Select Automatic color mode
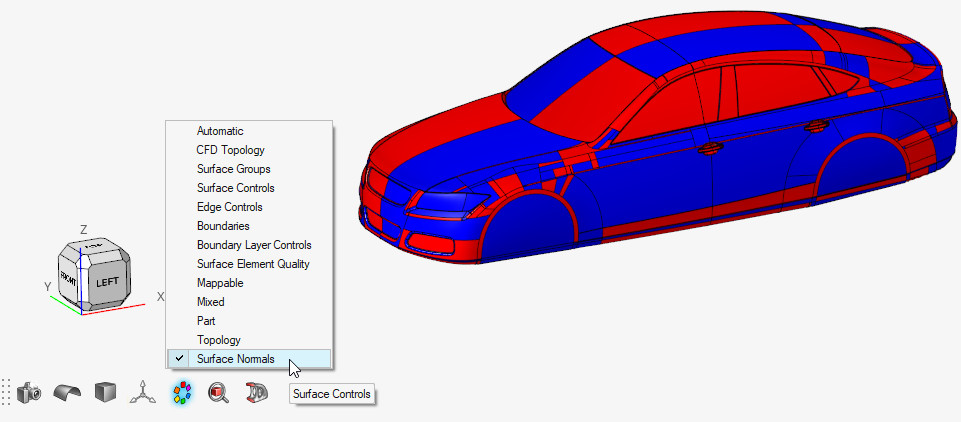The width and height of the screenshot is (961, 422). point(220,131)
